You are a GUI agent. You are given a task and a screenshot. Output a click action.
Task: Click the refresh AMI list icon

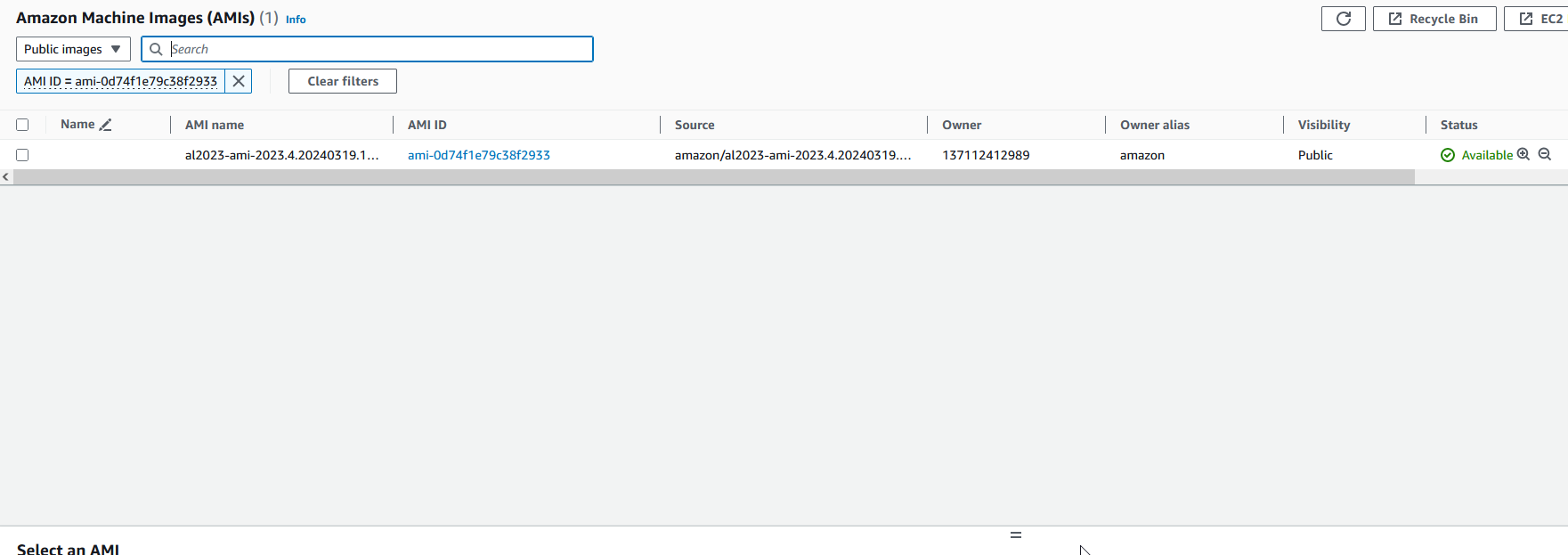[1343, 19]
